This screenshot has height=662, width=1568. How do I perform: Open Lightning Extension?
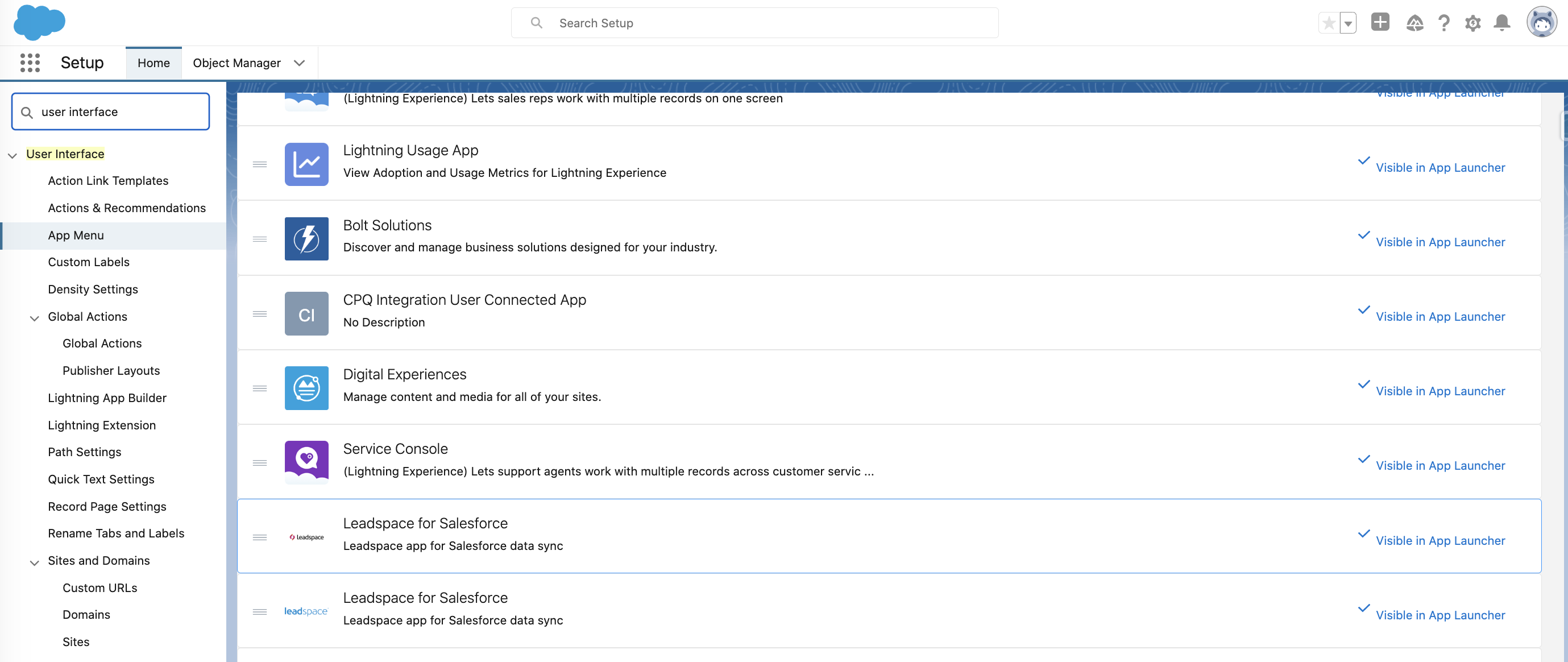102,425
